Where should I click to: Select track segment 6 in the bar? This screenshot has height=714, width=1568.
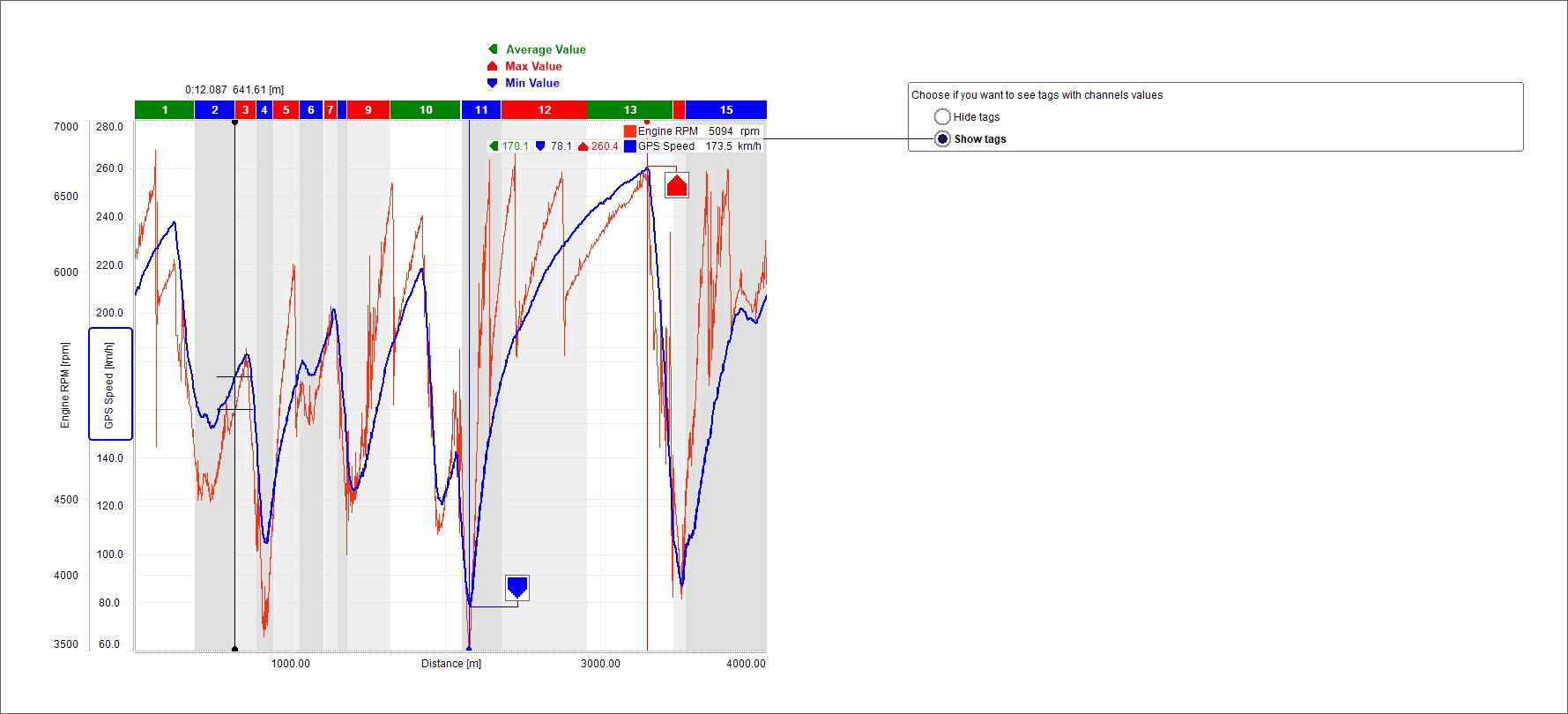pos(311,109)
